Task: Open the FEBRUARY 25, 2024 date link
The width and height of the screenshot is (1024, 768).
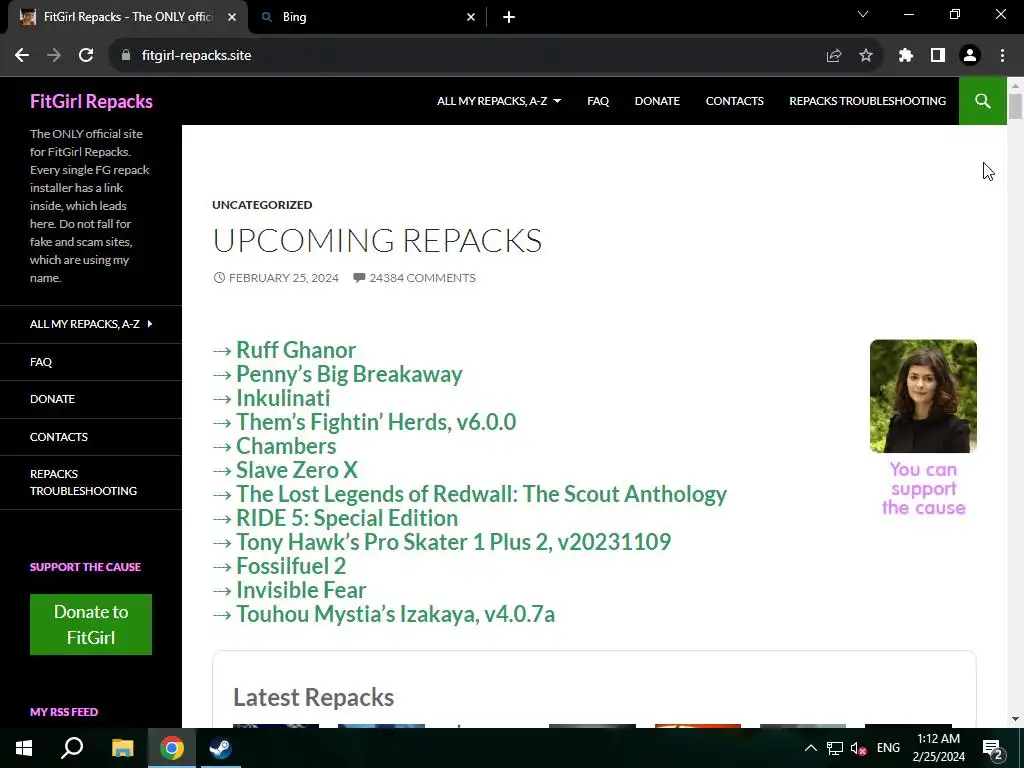Action: point(283,278)
